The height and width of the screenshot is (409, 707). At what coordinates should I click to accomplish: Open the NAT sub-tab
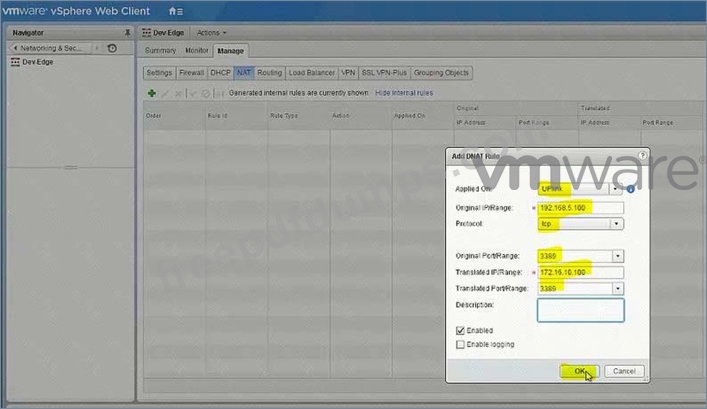(x=244, y=73)
